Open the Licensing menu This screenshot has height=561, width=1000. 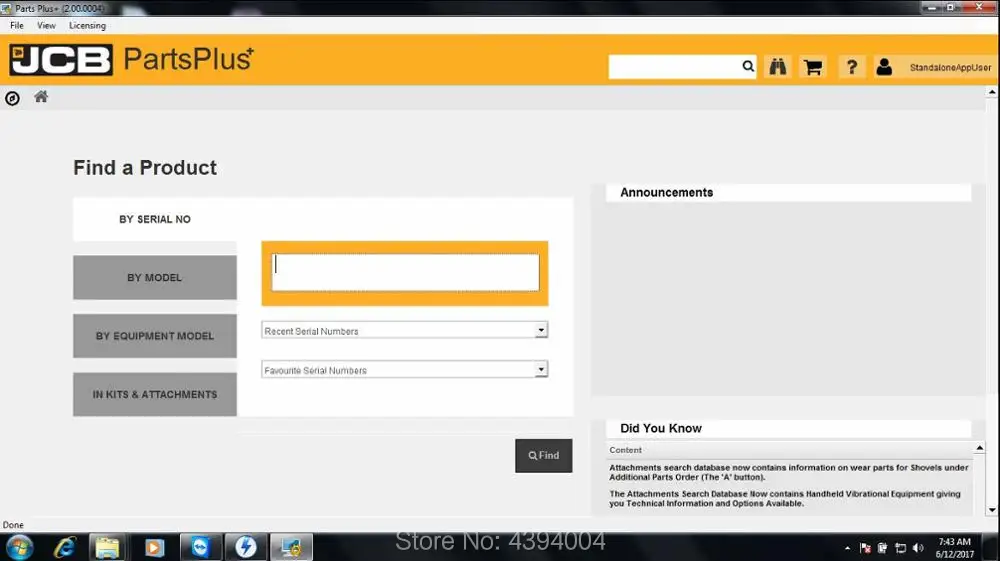click(x=87, y=26)
